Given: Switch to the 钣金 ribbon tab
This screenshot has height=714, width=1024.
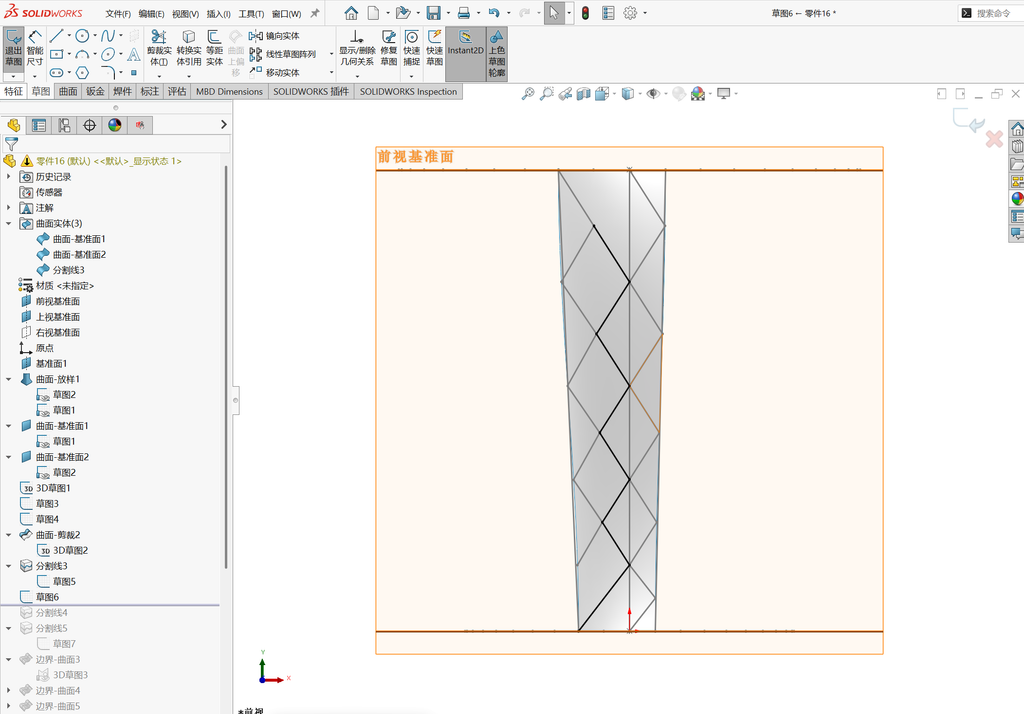Looking at the screenshot, I should [x=95, y=91].
